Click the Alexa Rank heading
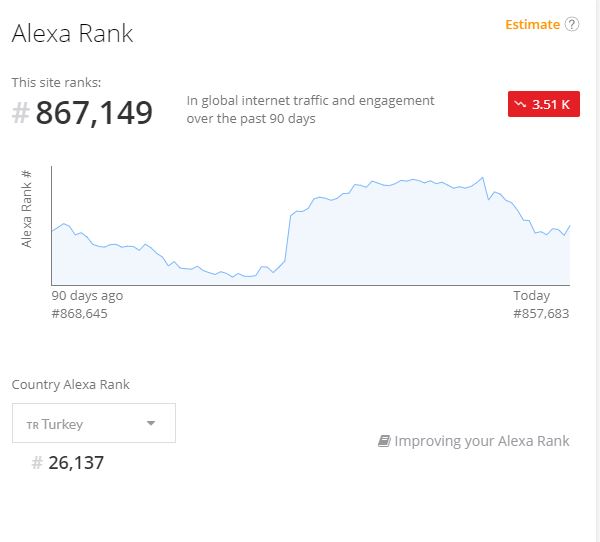Screen dimensions: 600x542 tap(72, 33)
